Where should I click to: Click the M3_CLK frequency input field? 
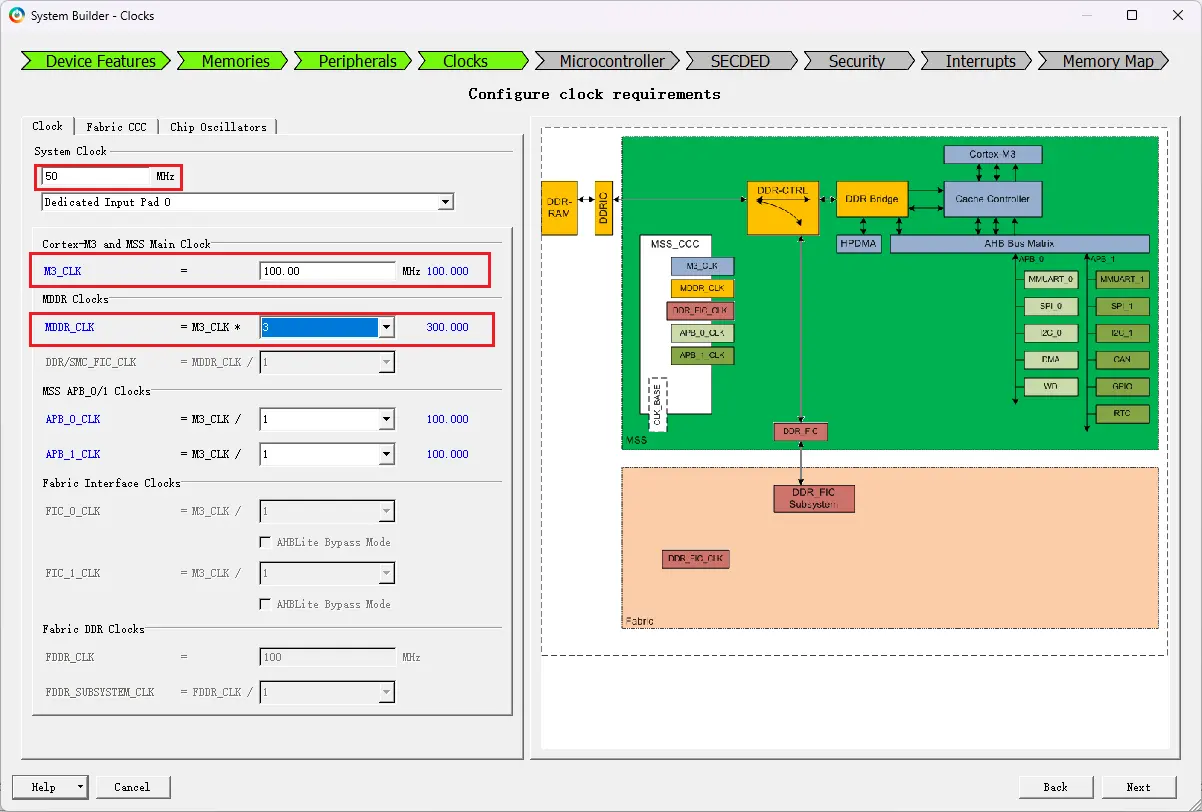[x=327, y=271]
